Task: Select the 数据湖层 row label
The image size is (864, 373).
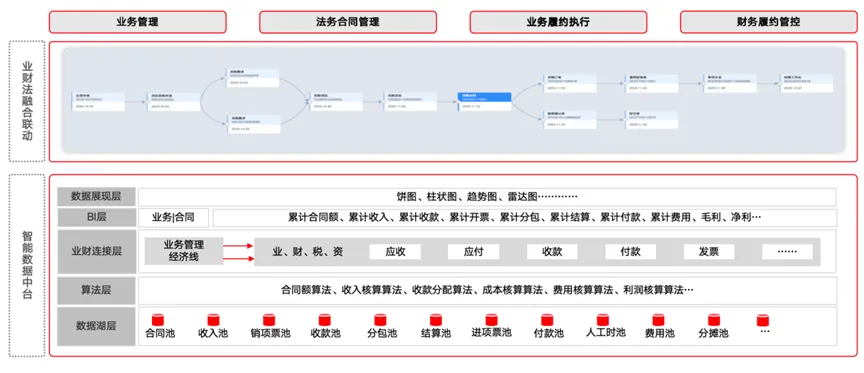Action: [x=96, y=326]
